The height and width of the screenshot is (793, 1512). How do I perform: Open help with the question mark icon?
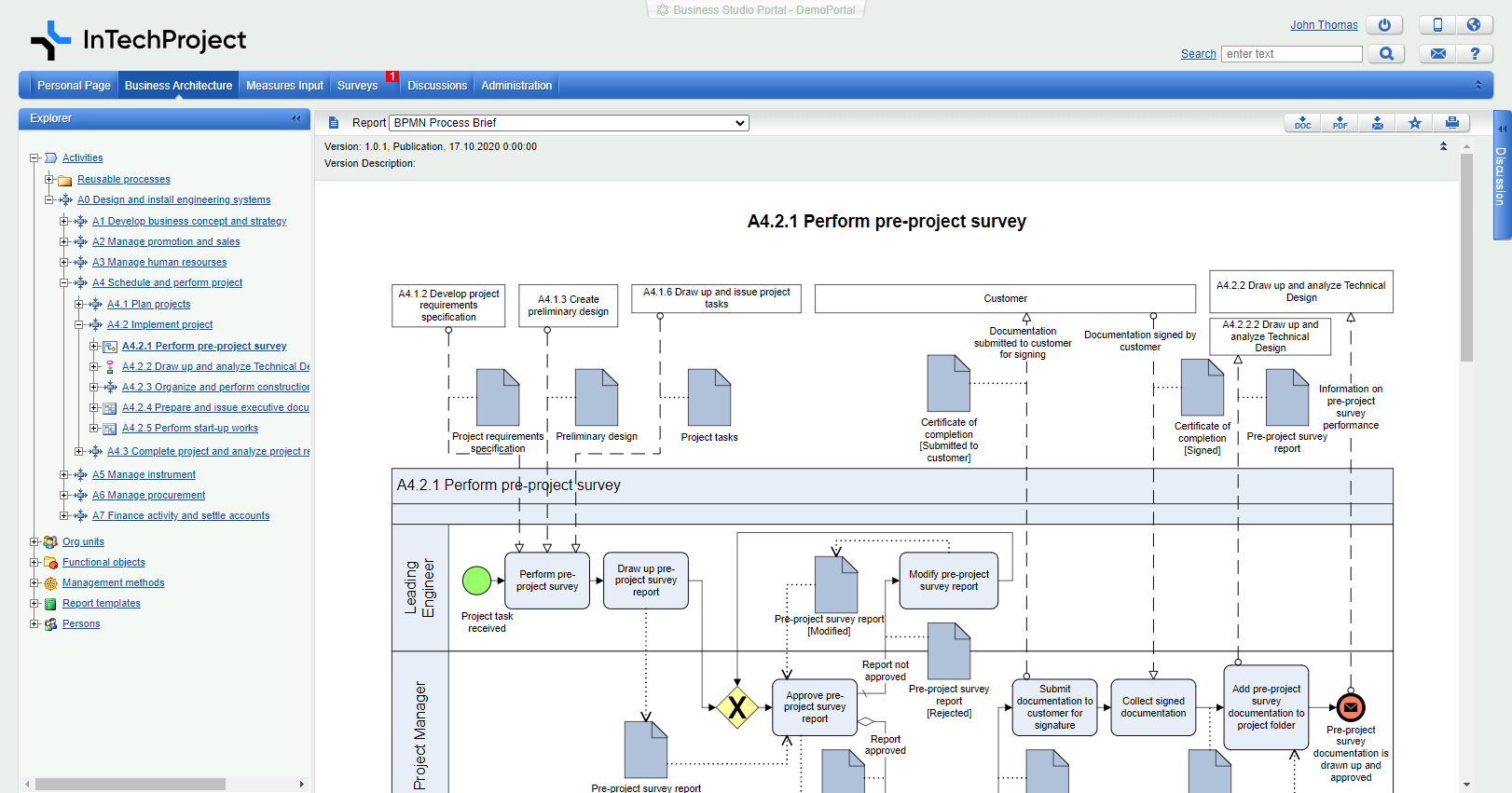1474,54
